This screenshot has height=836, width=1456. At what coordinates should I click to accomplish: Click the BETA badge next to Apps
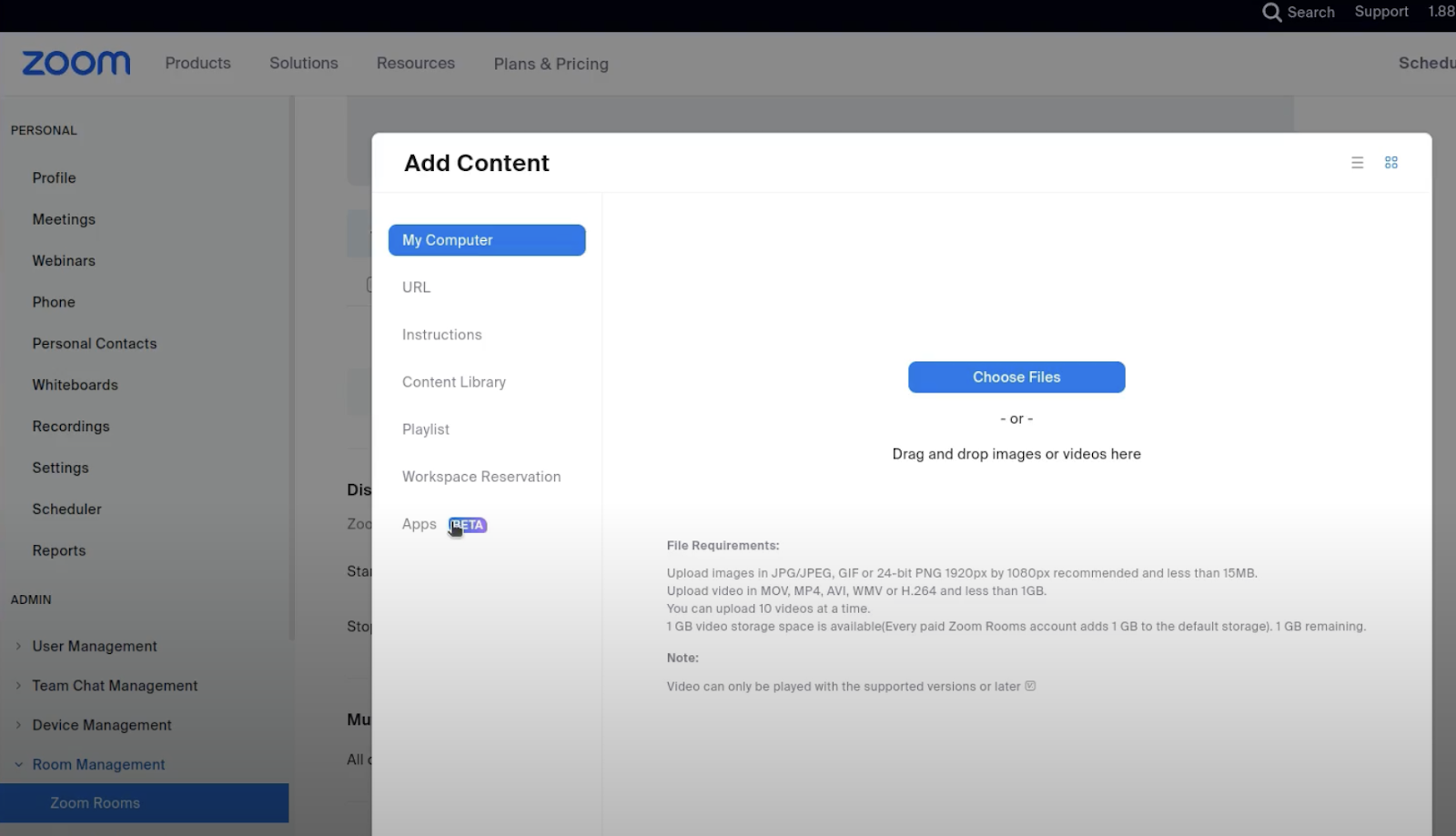click(x=468, y=525)
